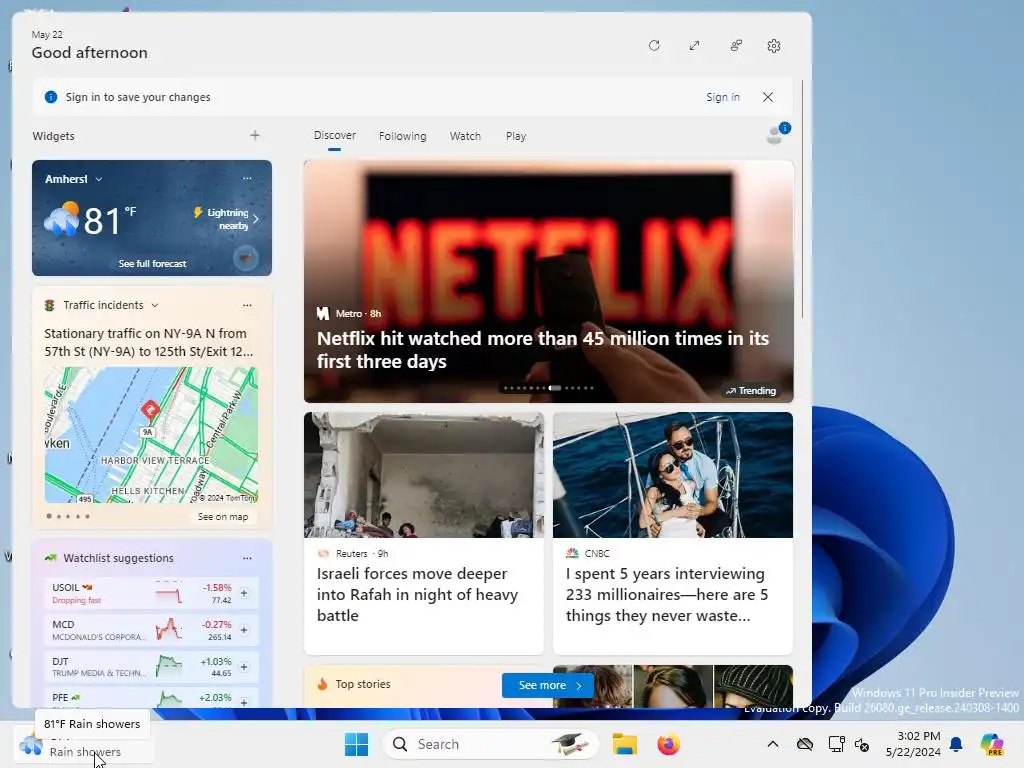Open Watchlist suggestions more options
Image resolution: width=1024 pixels, height=768 pixels.
(247, 558)
